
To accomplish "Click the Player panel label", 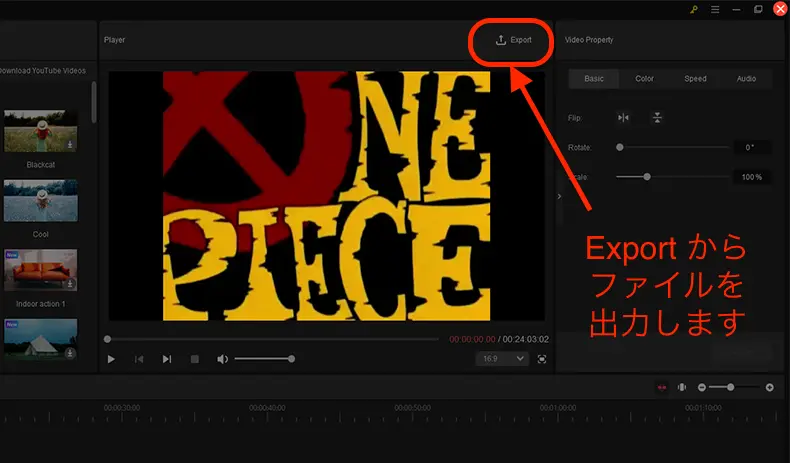I will [114, 40].
